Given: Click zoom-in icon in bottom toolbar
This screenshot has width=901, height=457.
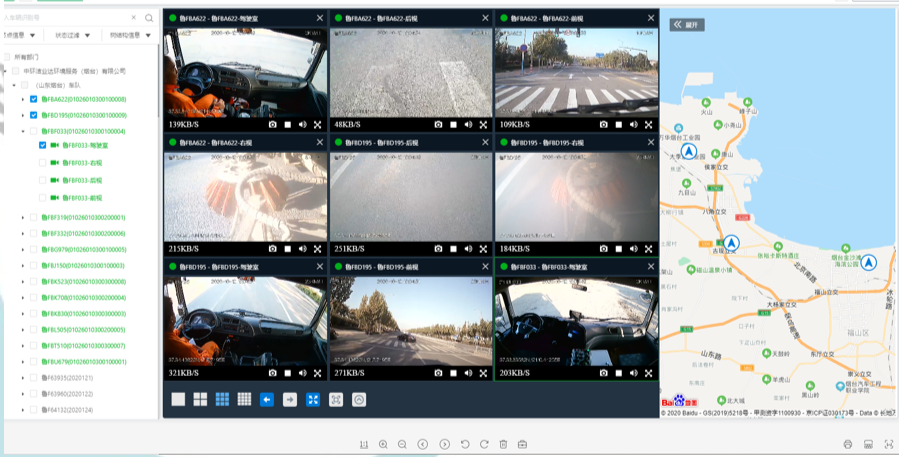Looking at the screenshot, I should coord(383,443).
